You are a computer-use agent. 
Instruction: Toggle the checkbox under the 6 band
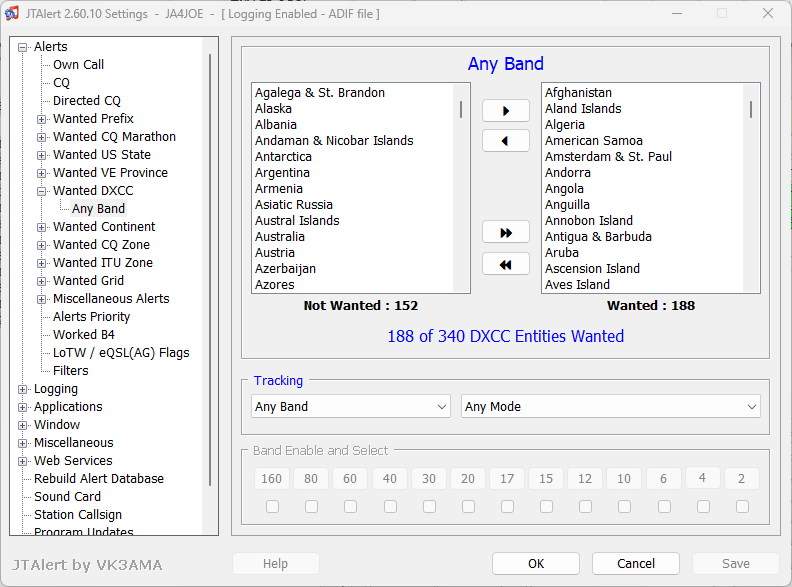click(x=664, y=506)
